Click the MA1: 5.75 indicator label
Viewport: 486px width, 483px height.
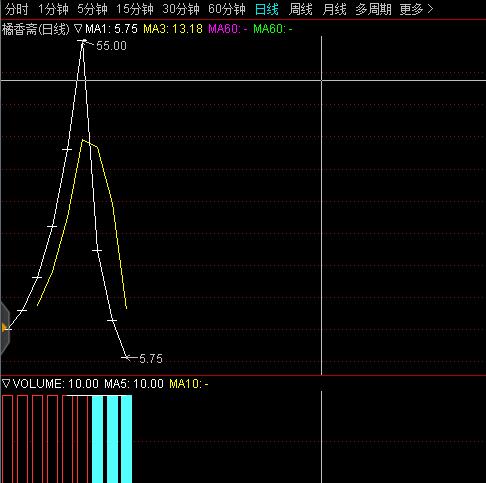111,29
